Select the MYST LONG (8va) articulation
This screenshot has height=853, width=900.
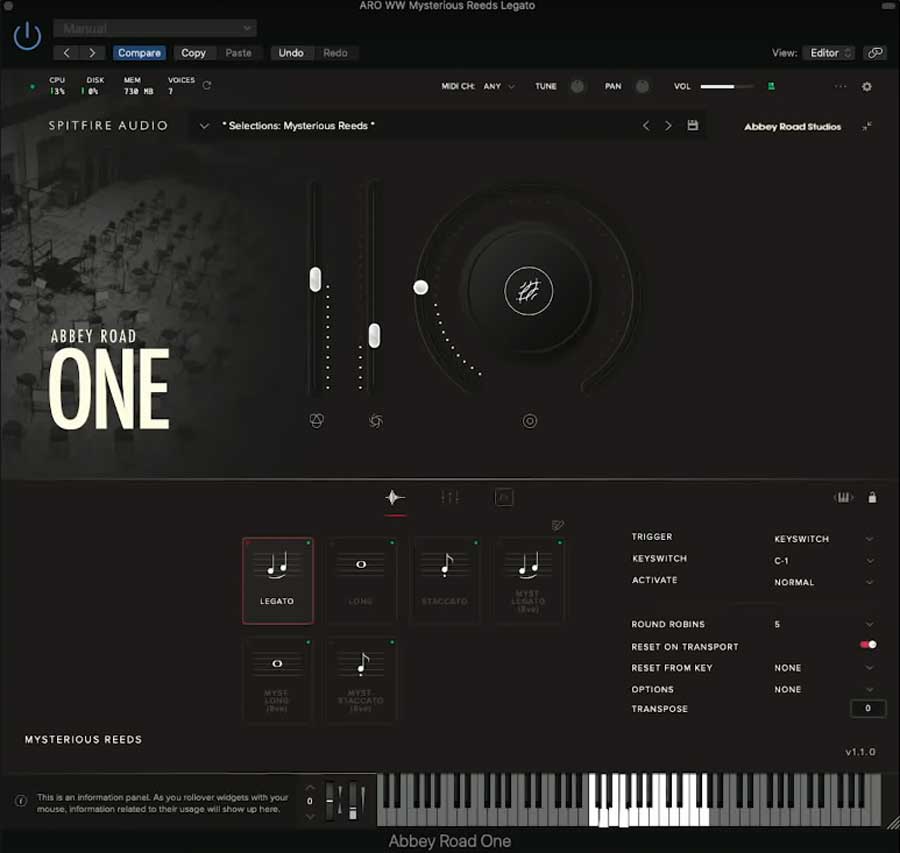[x=278, y=680]
